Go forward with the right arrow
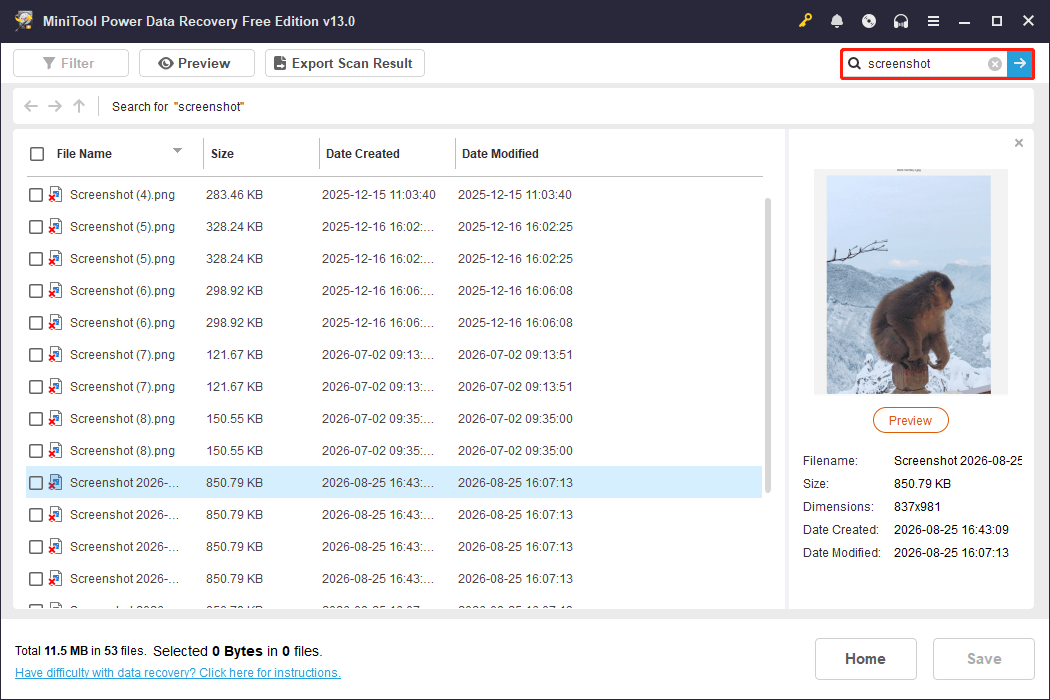The image size is (1050, 700). point(55,107)
